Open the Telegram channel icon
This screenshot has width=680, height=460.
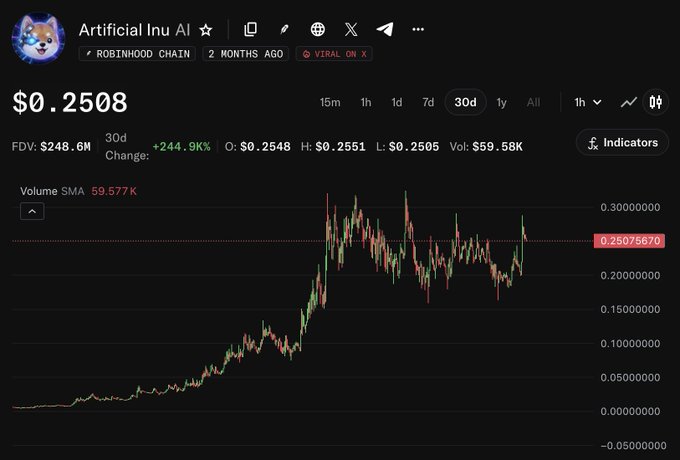click(x=385, y=29)
